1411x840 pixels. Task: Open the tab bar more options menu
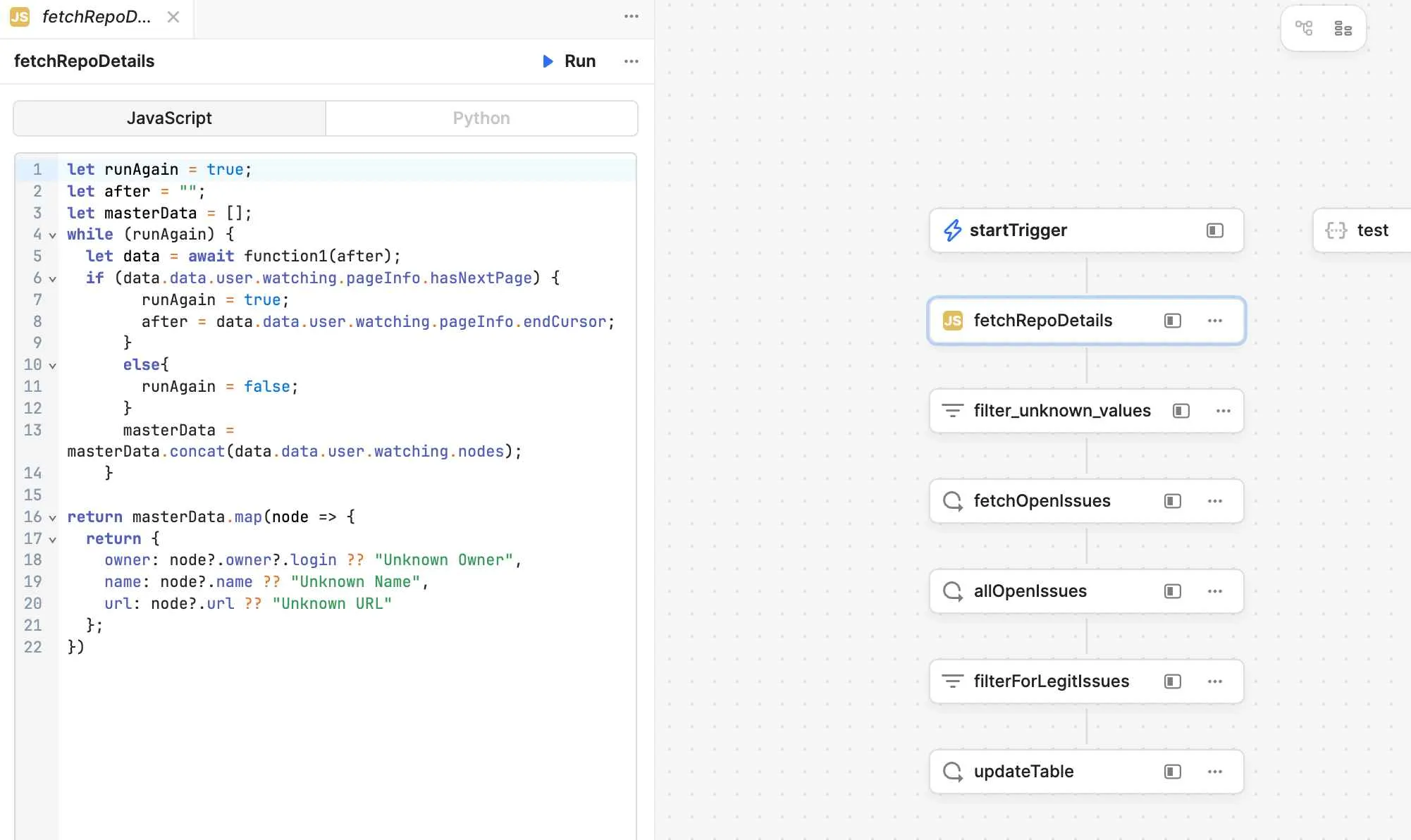(x=631, y=16)
